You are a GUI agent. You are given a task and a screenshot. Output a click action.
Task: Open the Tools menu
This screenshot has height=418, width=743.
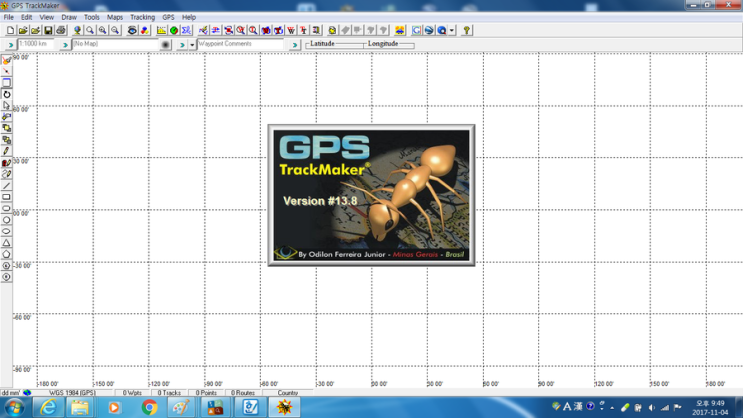(91, 17)
